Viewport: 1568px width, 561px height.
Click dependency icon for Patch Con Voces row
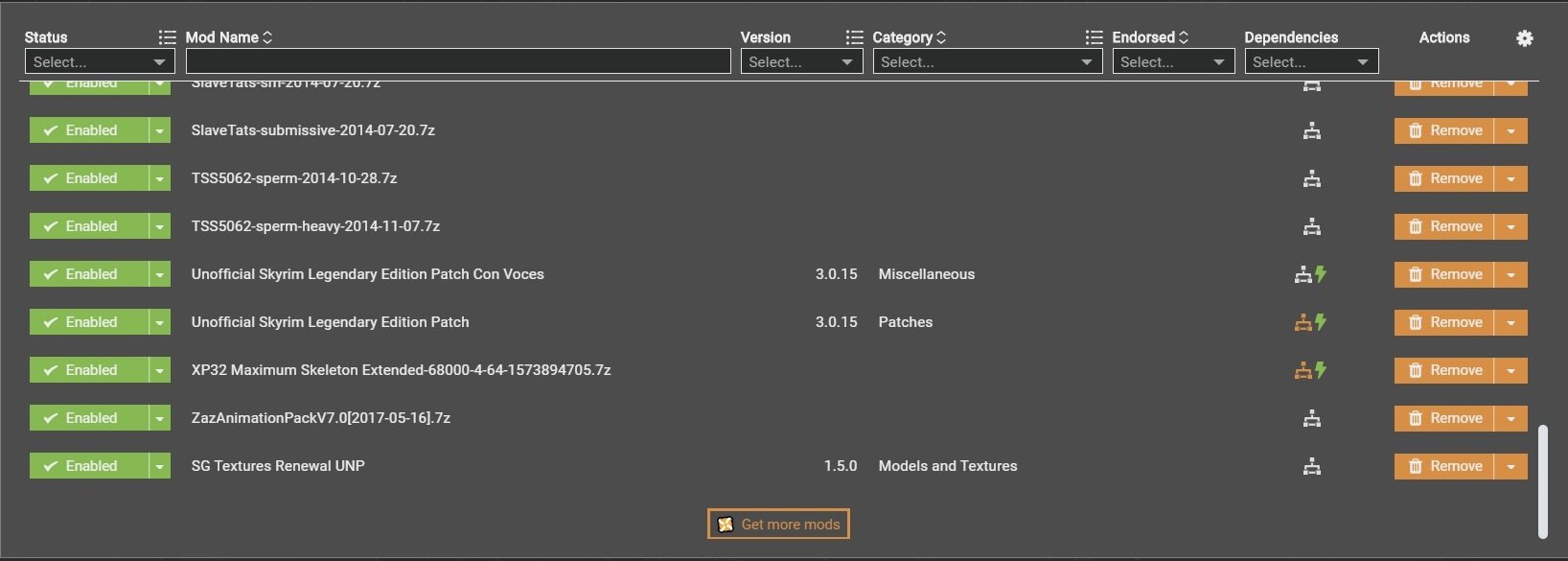(x=1303, y=275)
